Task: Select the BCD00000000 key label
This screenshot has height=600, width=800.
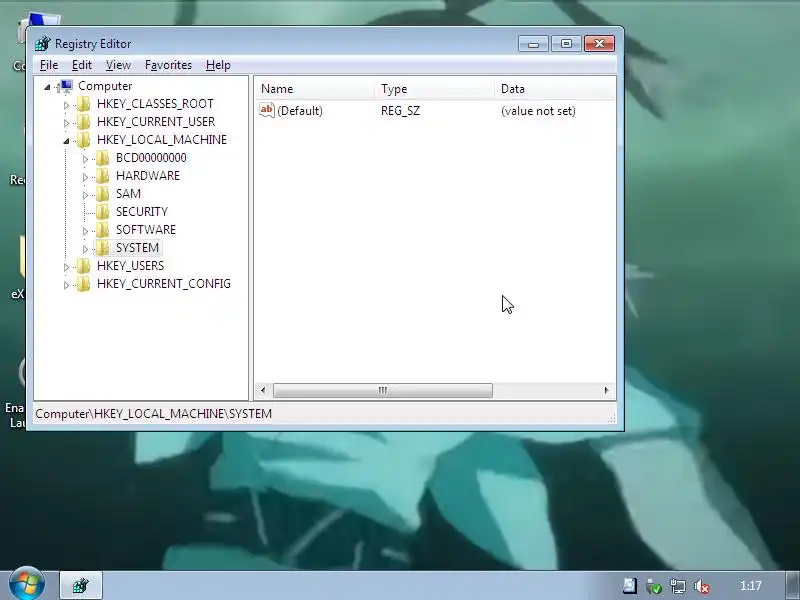Action: tap(151, 158)
